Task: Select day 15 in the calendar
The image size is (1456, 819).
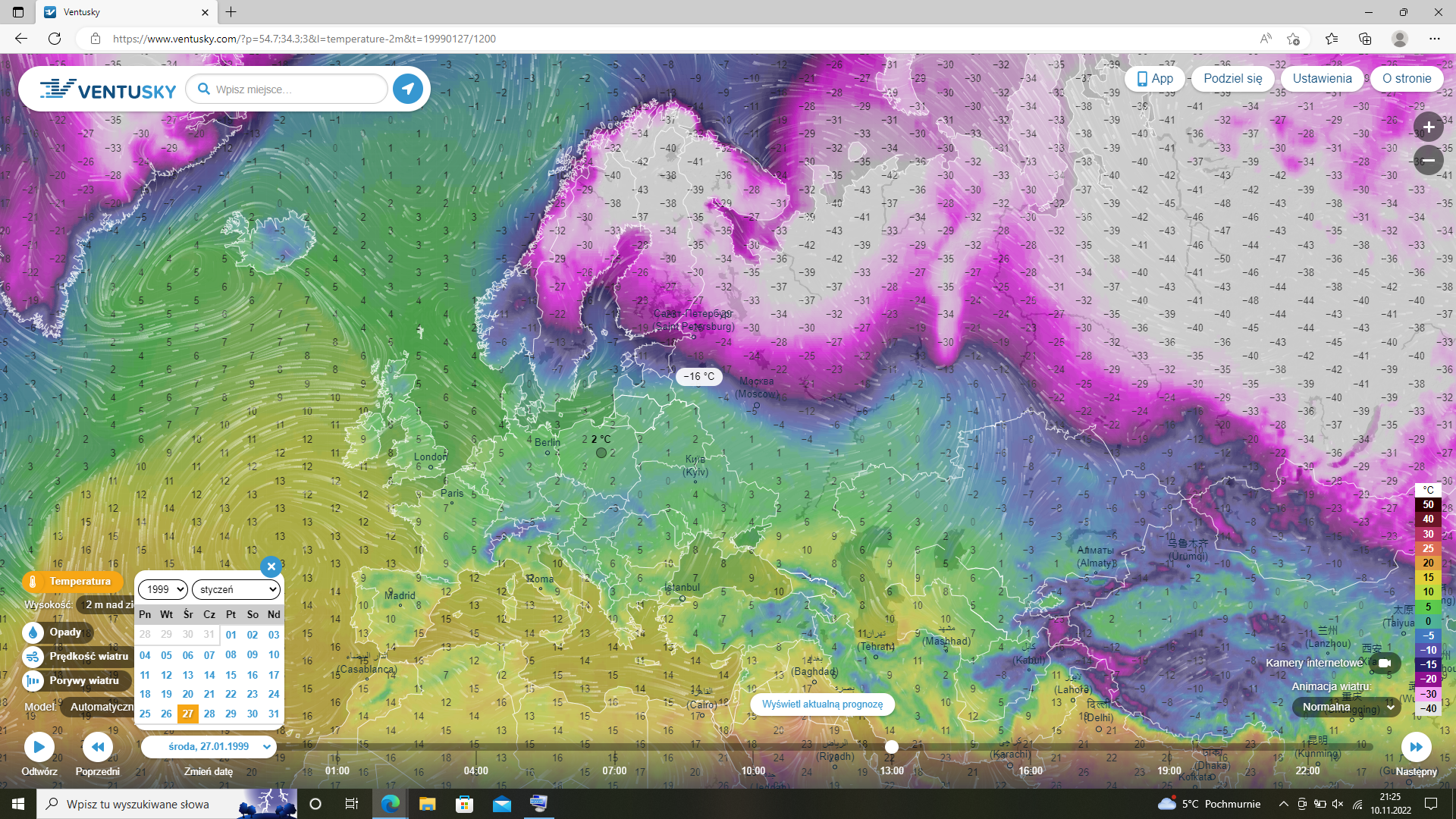Action: (x=231, y=675)
